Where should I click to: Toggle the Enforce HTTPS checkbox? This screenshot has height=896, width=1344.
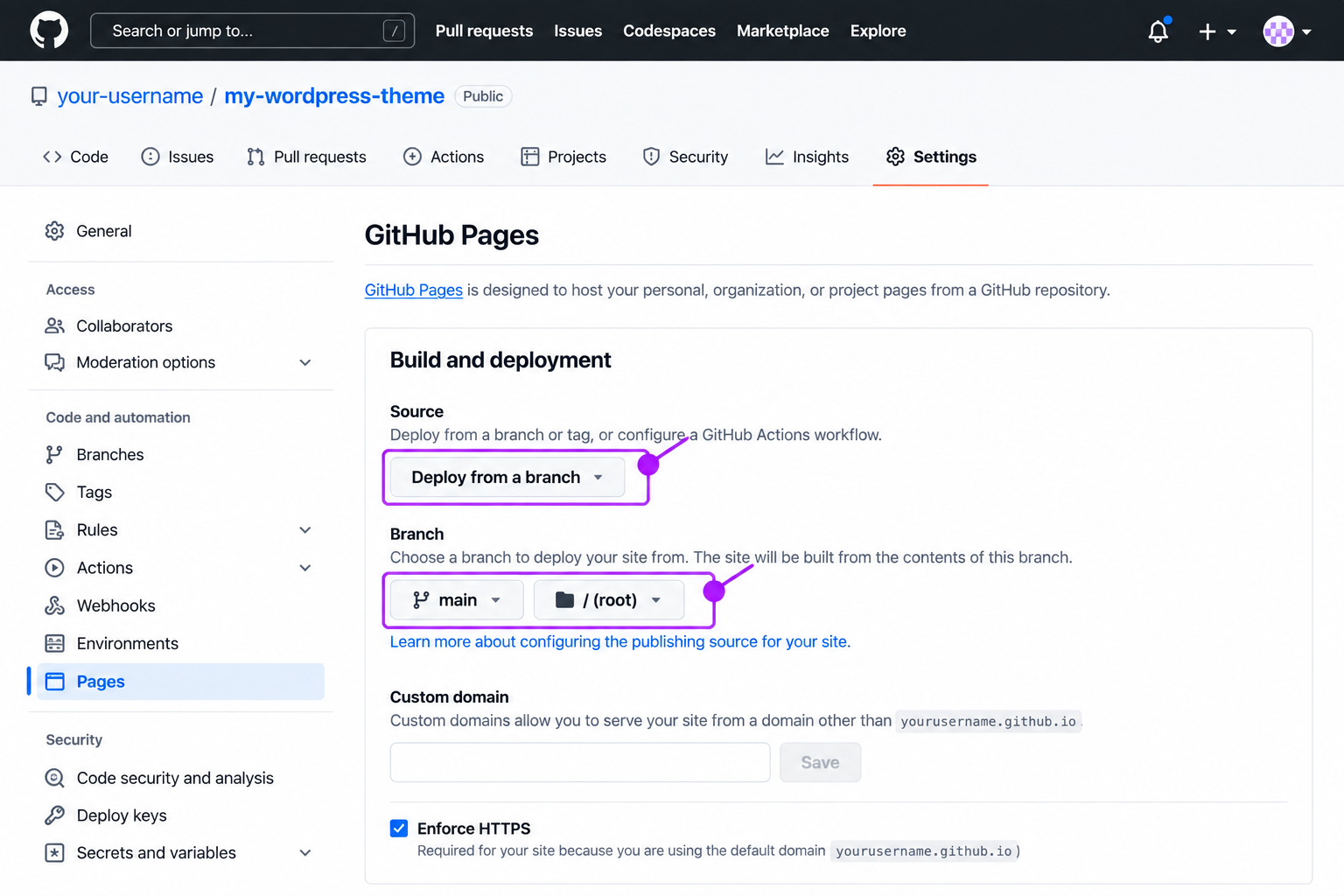pos(399,829)
